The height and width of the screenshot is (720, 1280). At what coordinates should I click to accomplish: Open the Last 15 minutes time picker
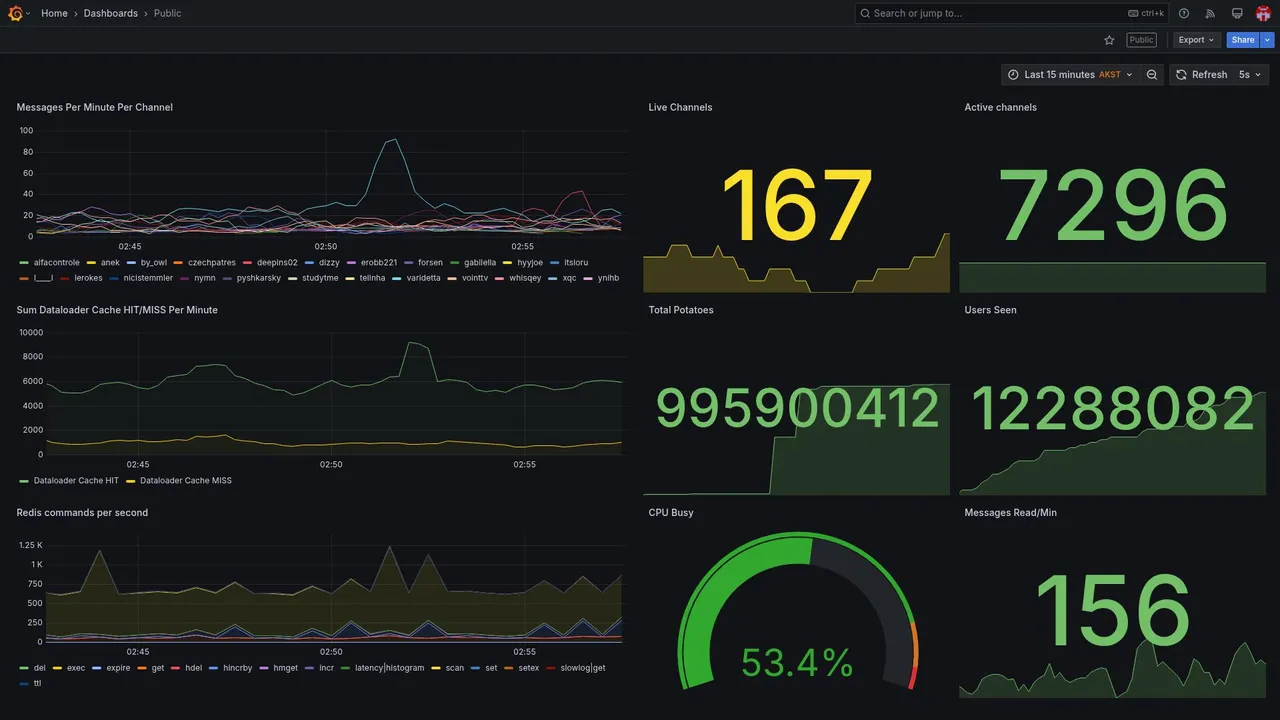pyautogui.click(x=1070, y=75)
